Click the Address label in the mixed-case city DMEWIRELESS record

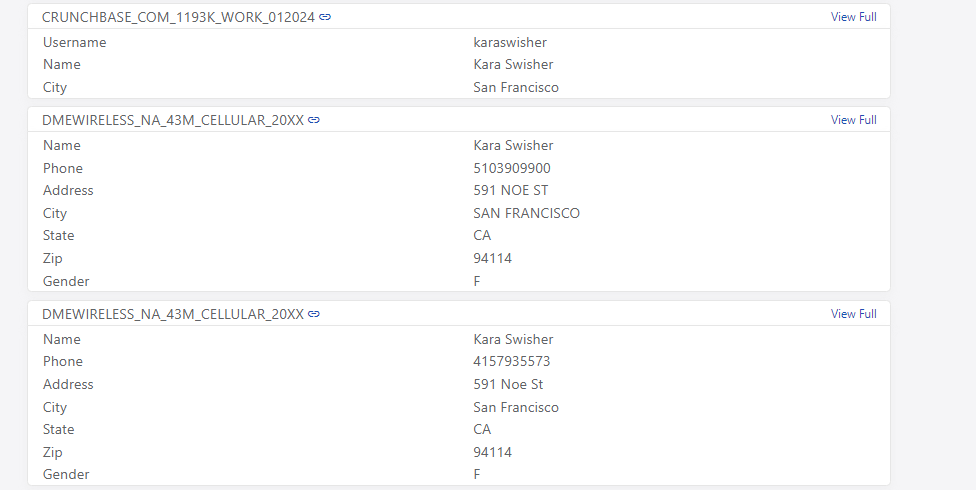[68, 384]
